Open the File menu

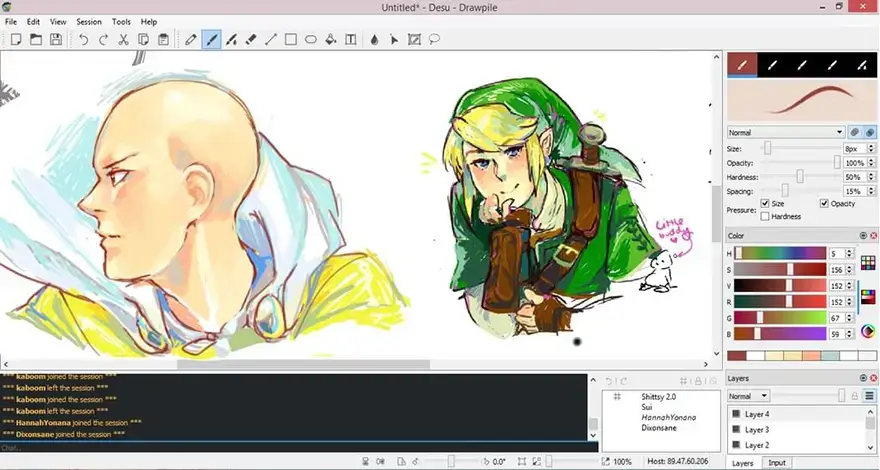pos(11,22)
